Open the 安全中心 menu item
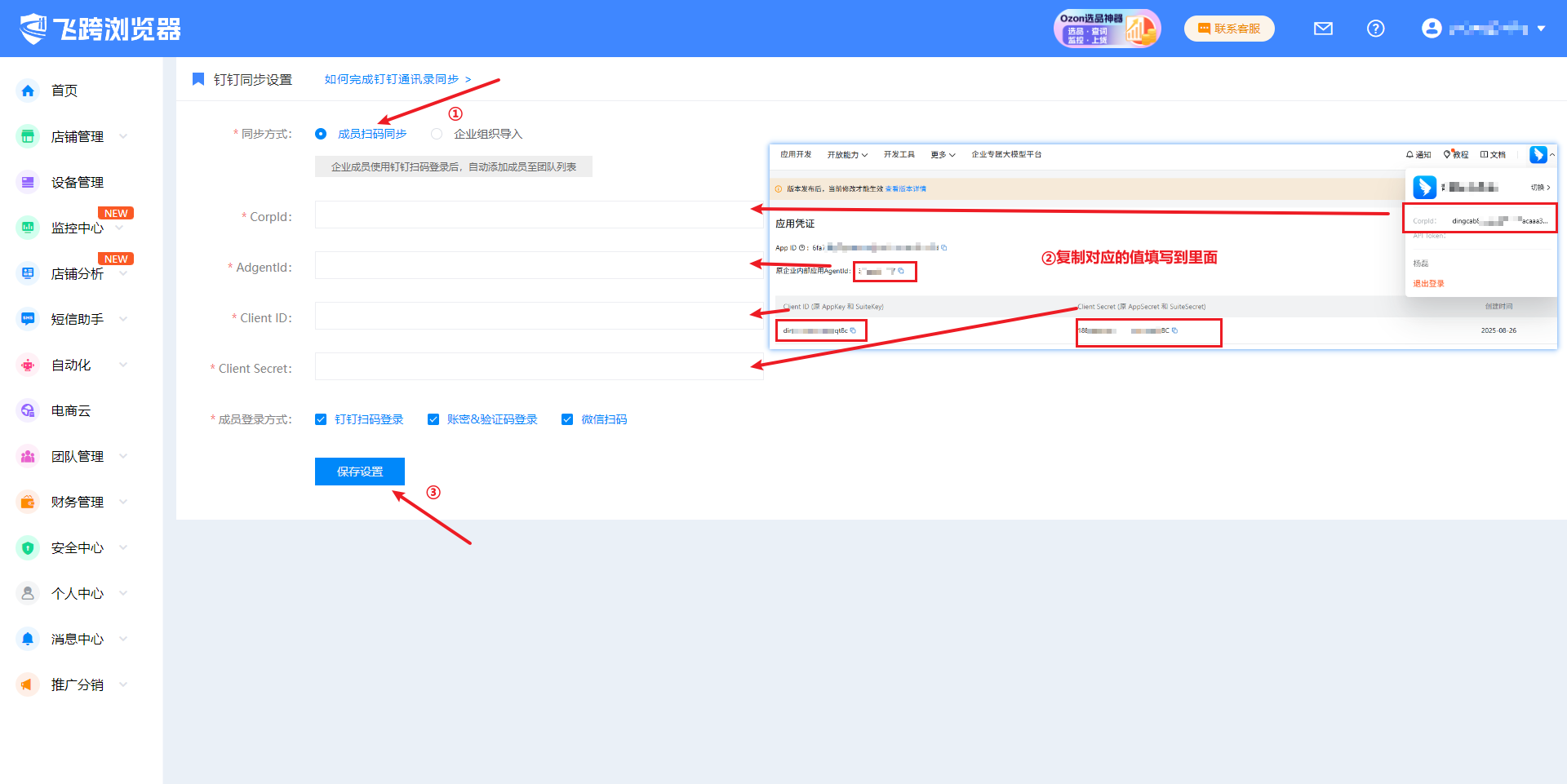This screenshot has width=1567, height=784. 77,547
